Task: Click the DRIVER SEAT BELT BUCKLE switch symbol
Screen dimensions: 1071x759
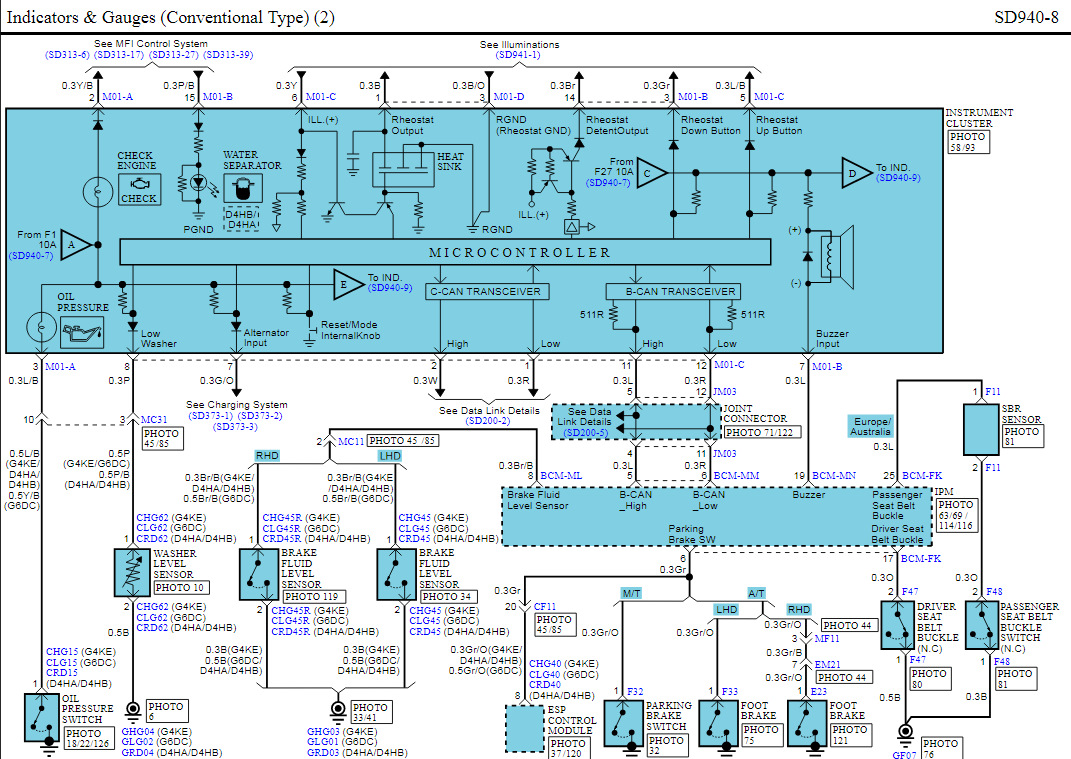Action: point(898,625)
